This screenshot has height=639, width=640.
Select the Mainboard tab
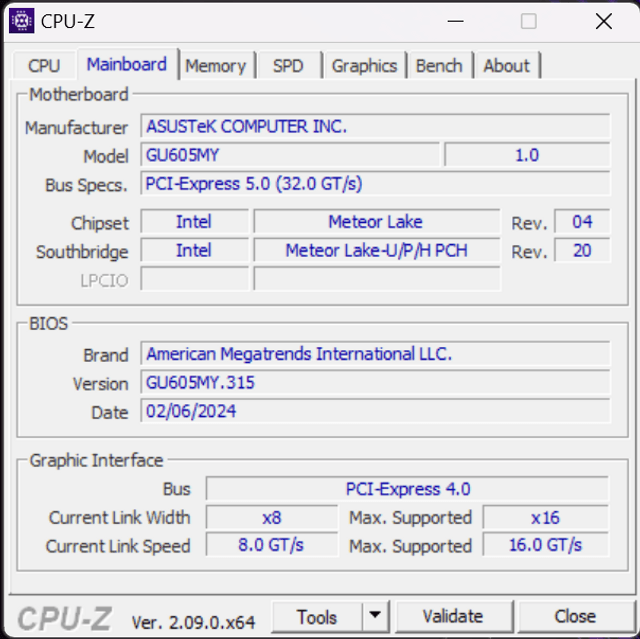[127, 65]
